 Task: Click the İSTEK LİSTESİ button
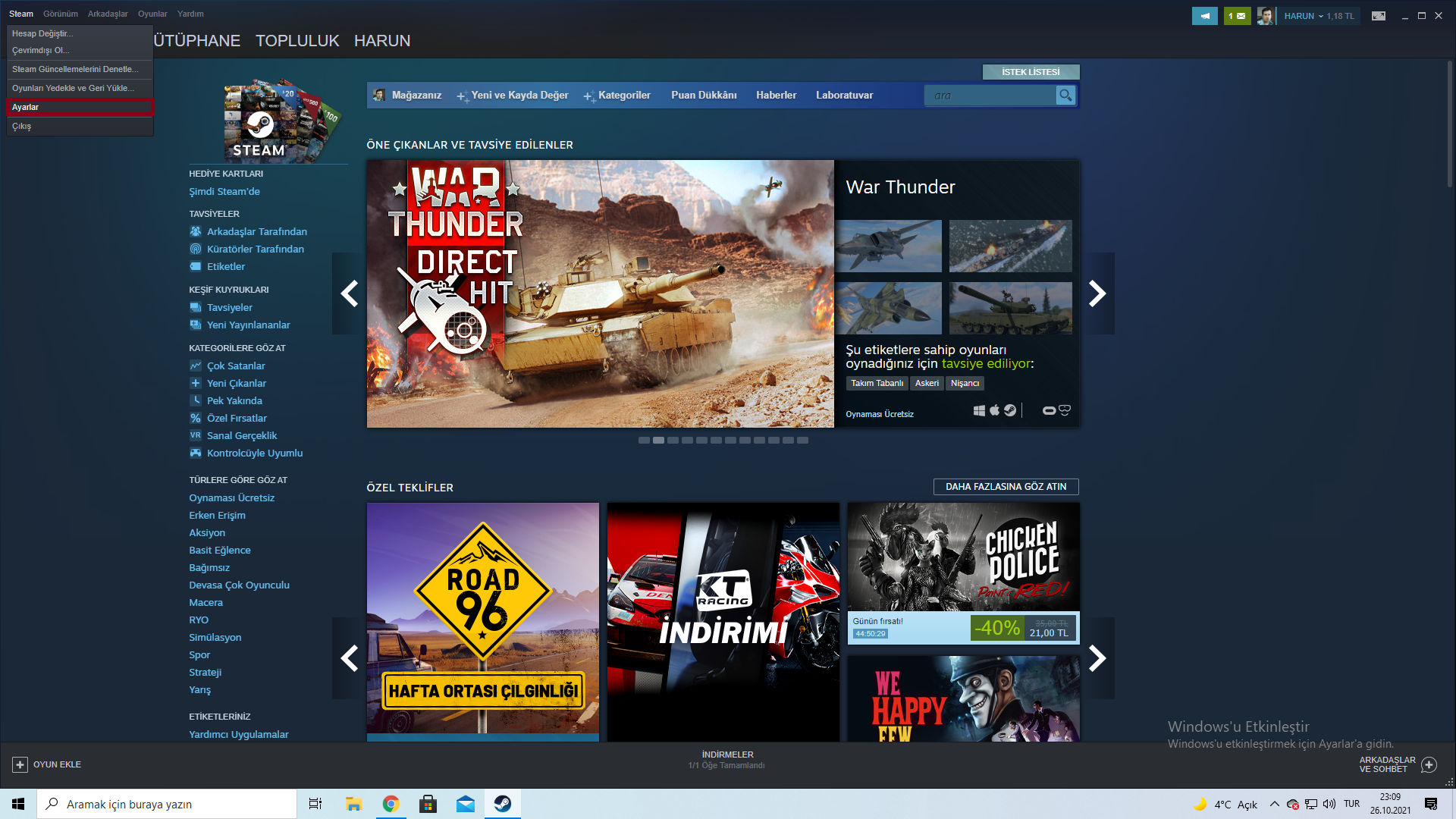point(1031,72)
